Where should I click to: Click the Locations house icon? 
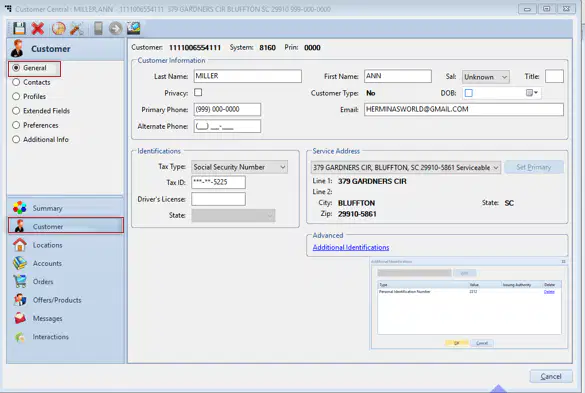20,245
